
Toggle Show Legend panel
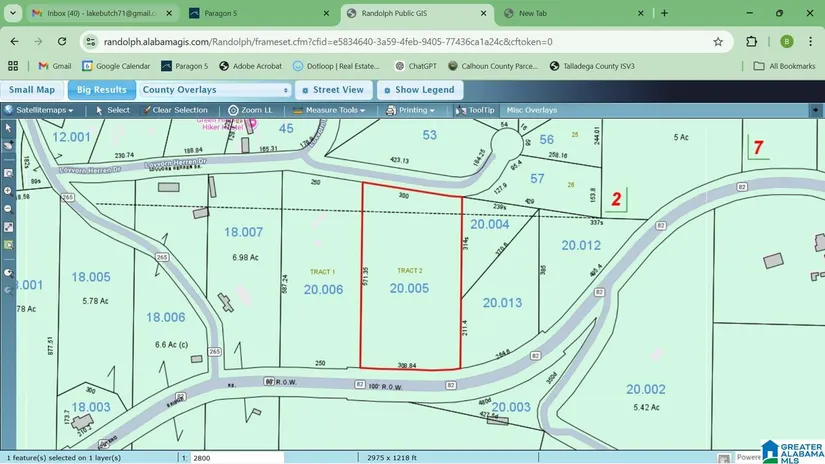click(x=417, y=90)
